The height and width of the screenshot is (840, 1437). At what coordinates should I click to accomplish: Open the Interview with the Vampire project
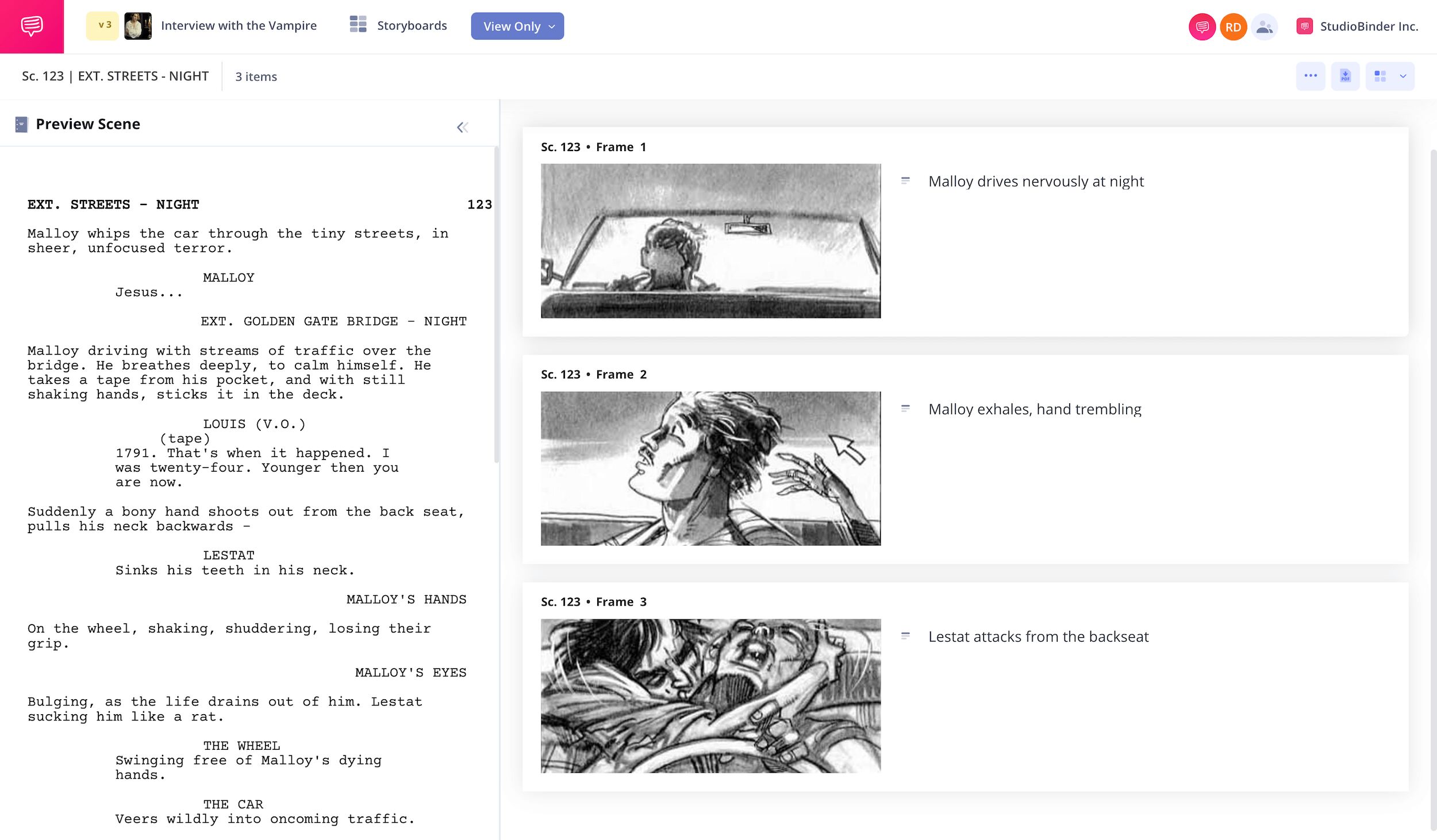pos(239,26)
